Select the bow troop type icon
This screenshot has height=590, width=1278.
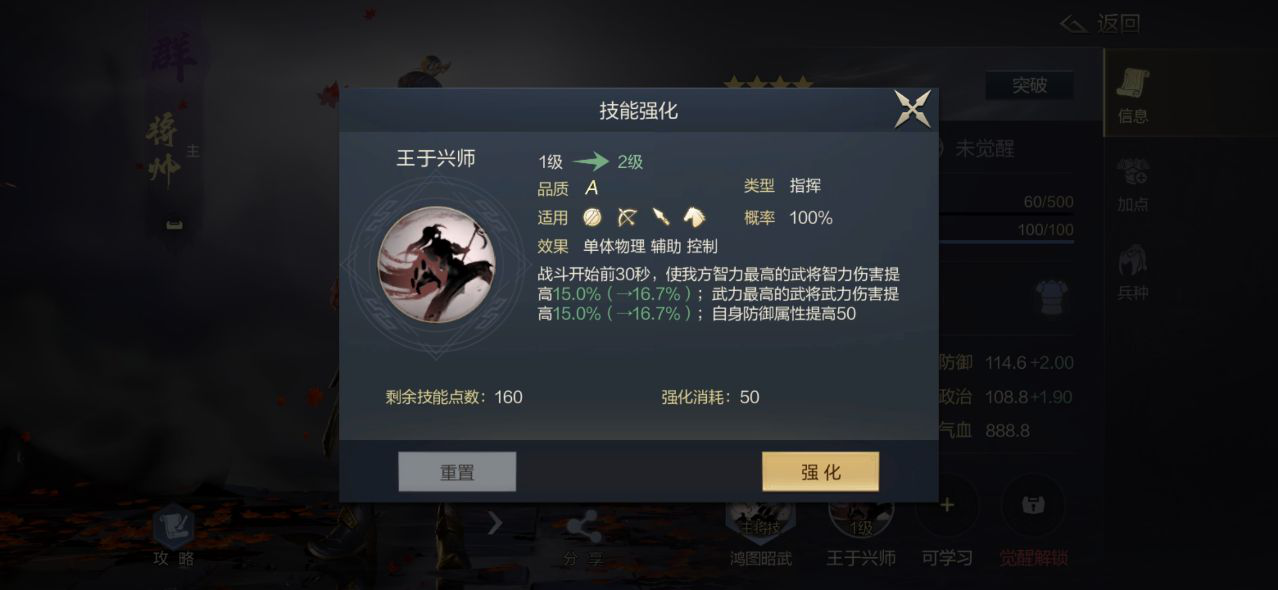coord(627,217)
